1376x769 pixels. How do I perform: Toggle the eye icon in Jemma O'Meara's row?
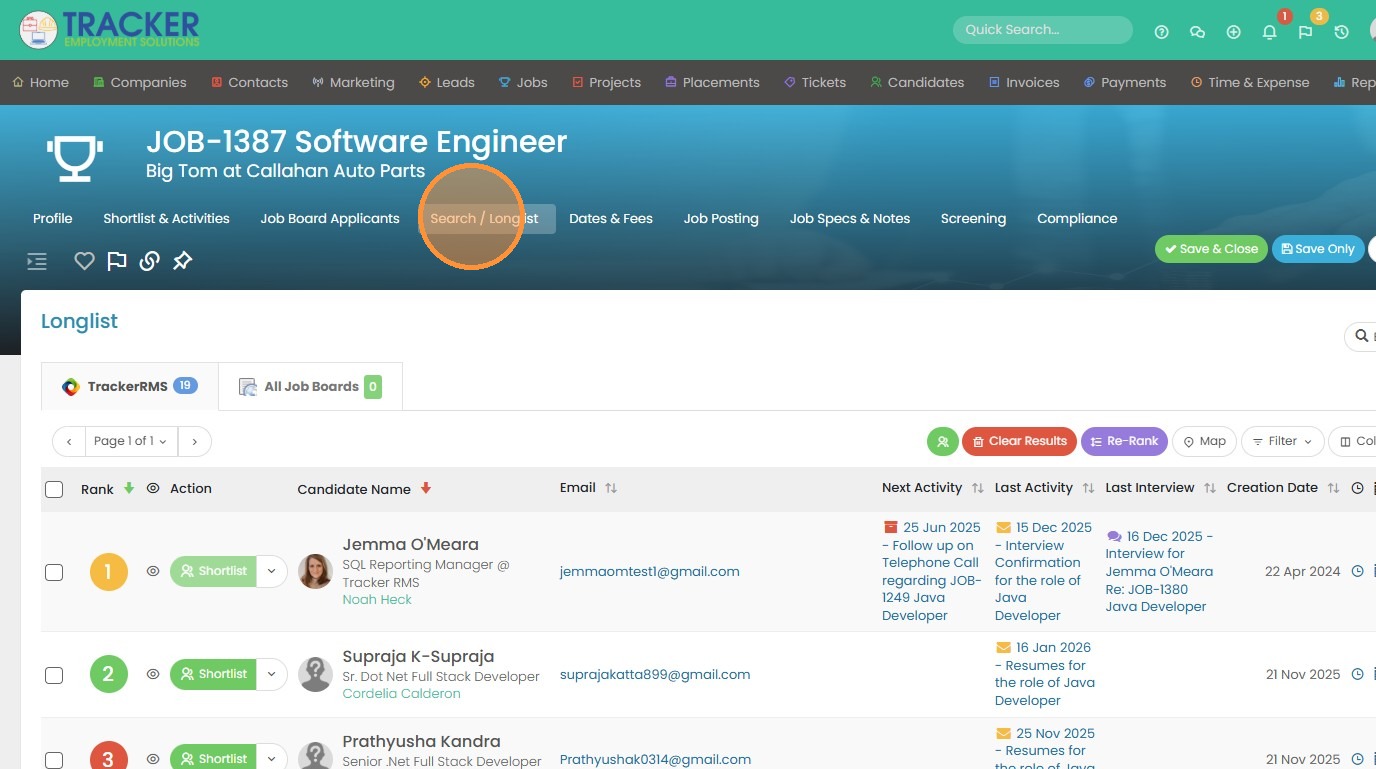tap(153, 571)
